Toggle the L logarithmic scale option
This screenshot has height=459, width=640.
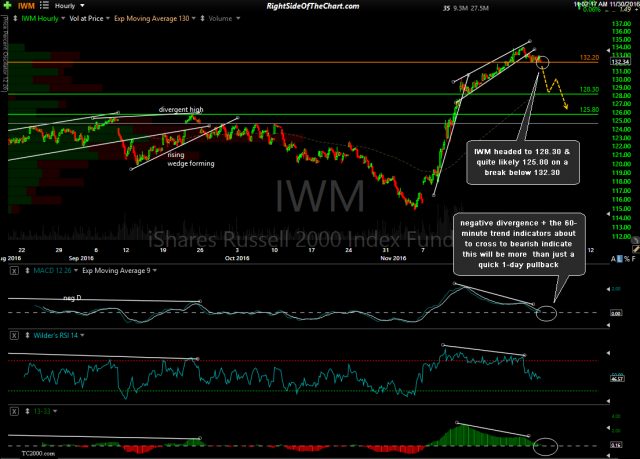620,259
